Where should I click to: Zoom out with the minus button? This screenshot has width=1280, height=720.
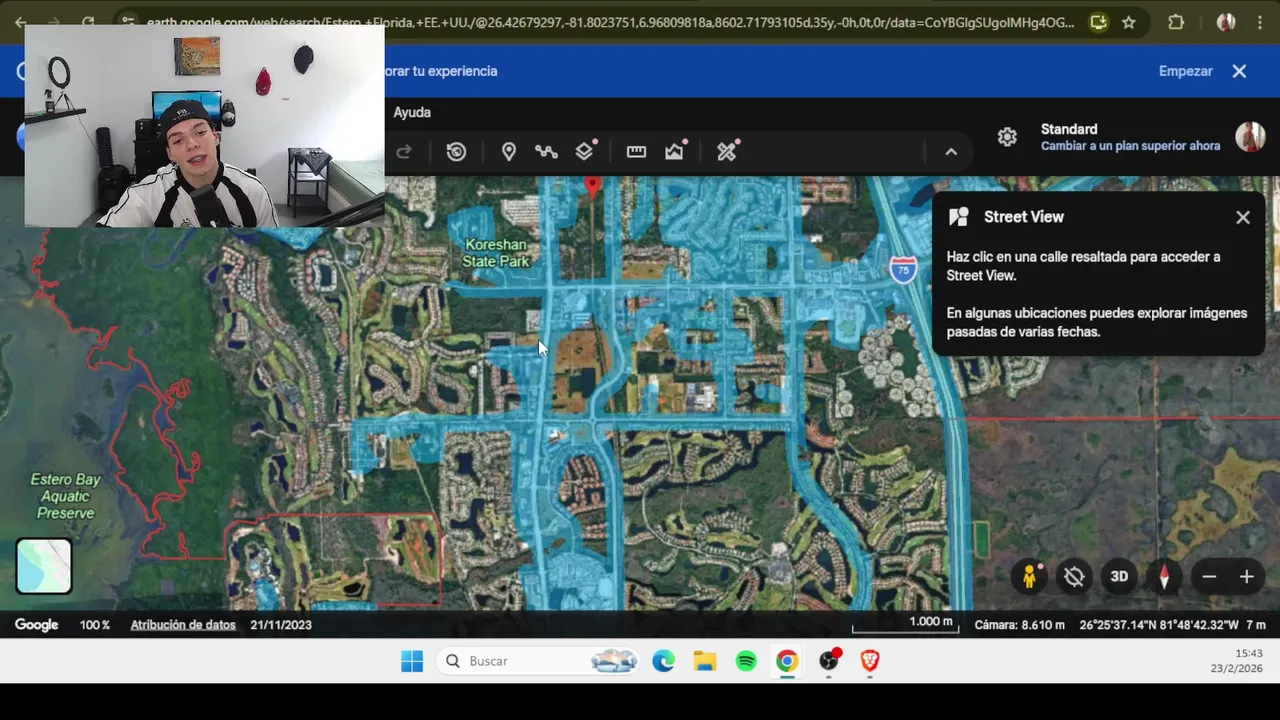pyautogui.click(x=1209, y=577)
